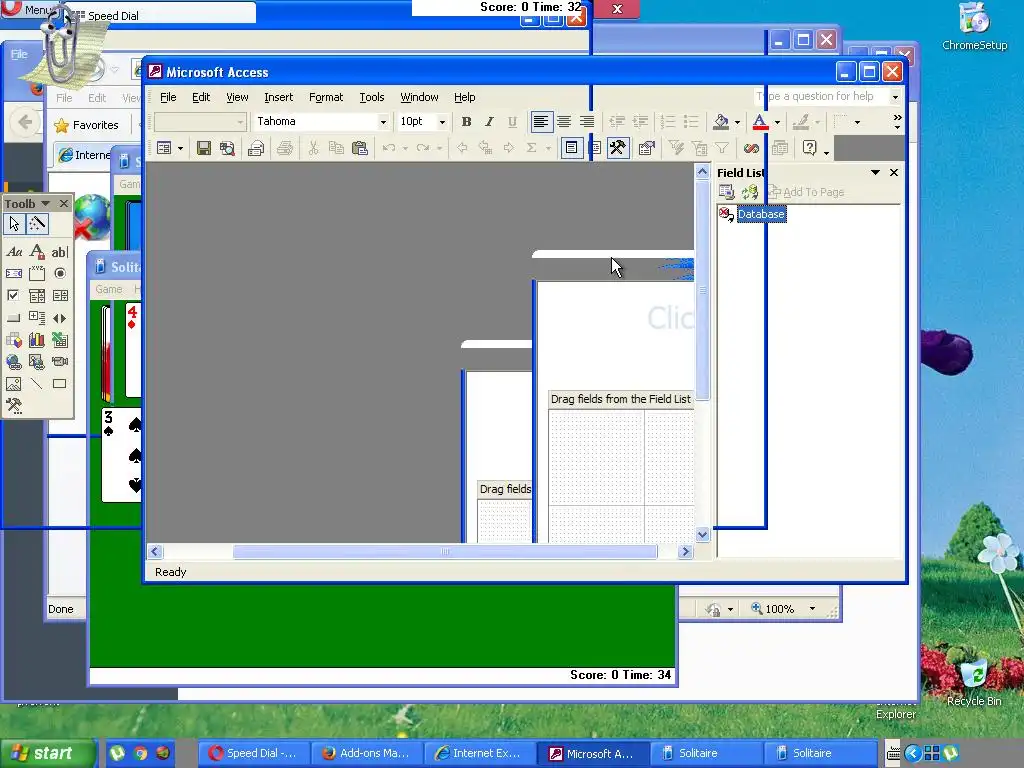Click the horizontal scrollbar thumb in Access
The image size is (1024, 768).
pyautogui.click(x=445, y=552)
